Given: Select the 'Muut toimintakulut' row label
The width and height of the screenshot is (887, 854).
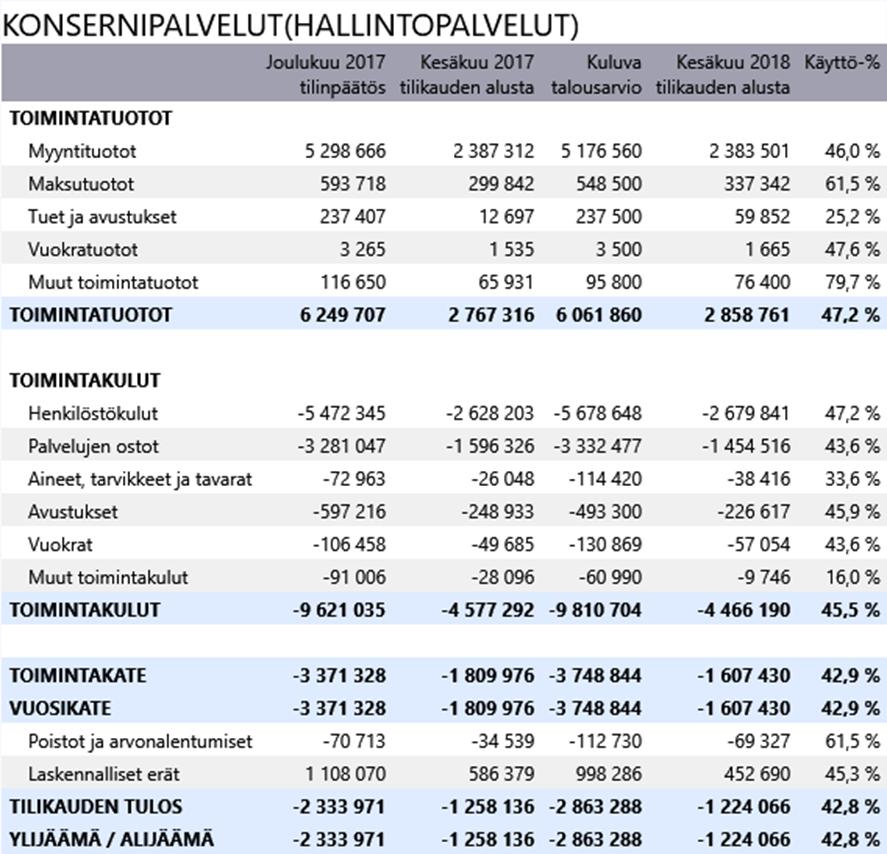Looking at the screenshot, I should (x=108, y=577).
